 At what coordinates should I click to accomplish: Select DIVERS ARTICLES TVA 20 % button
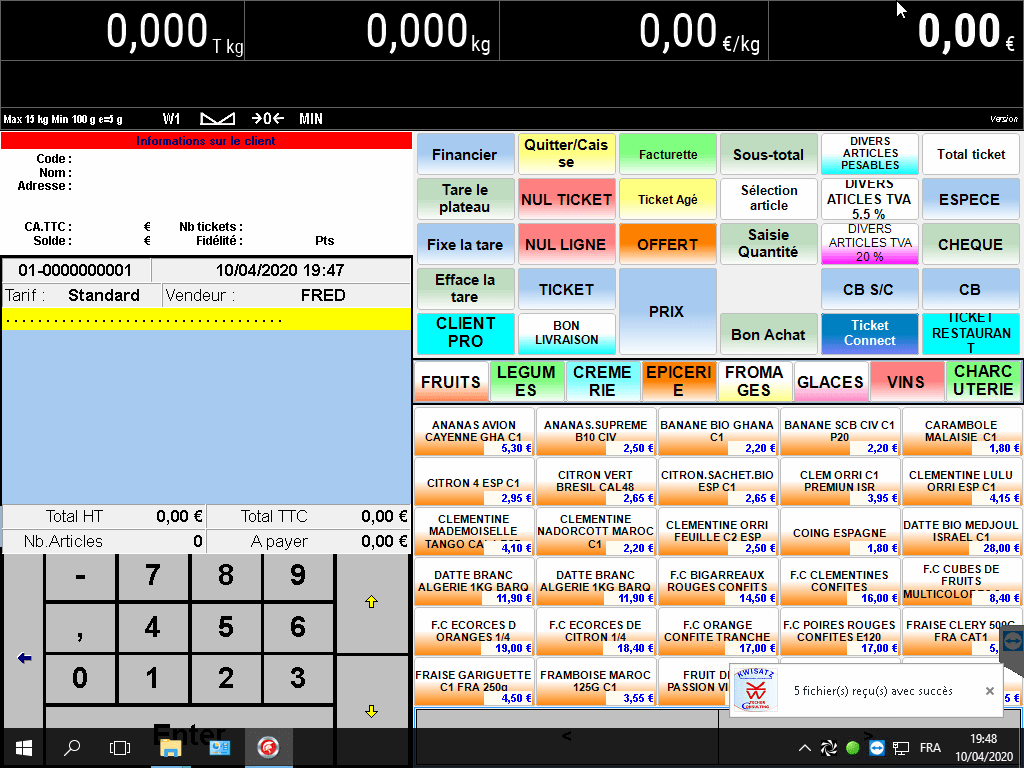coord(869,244)
